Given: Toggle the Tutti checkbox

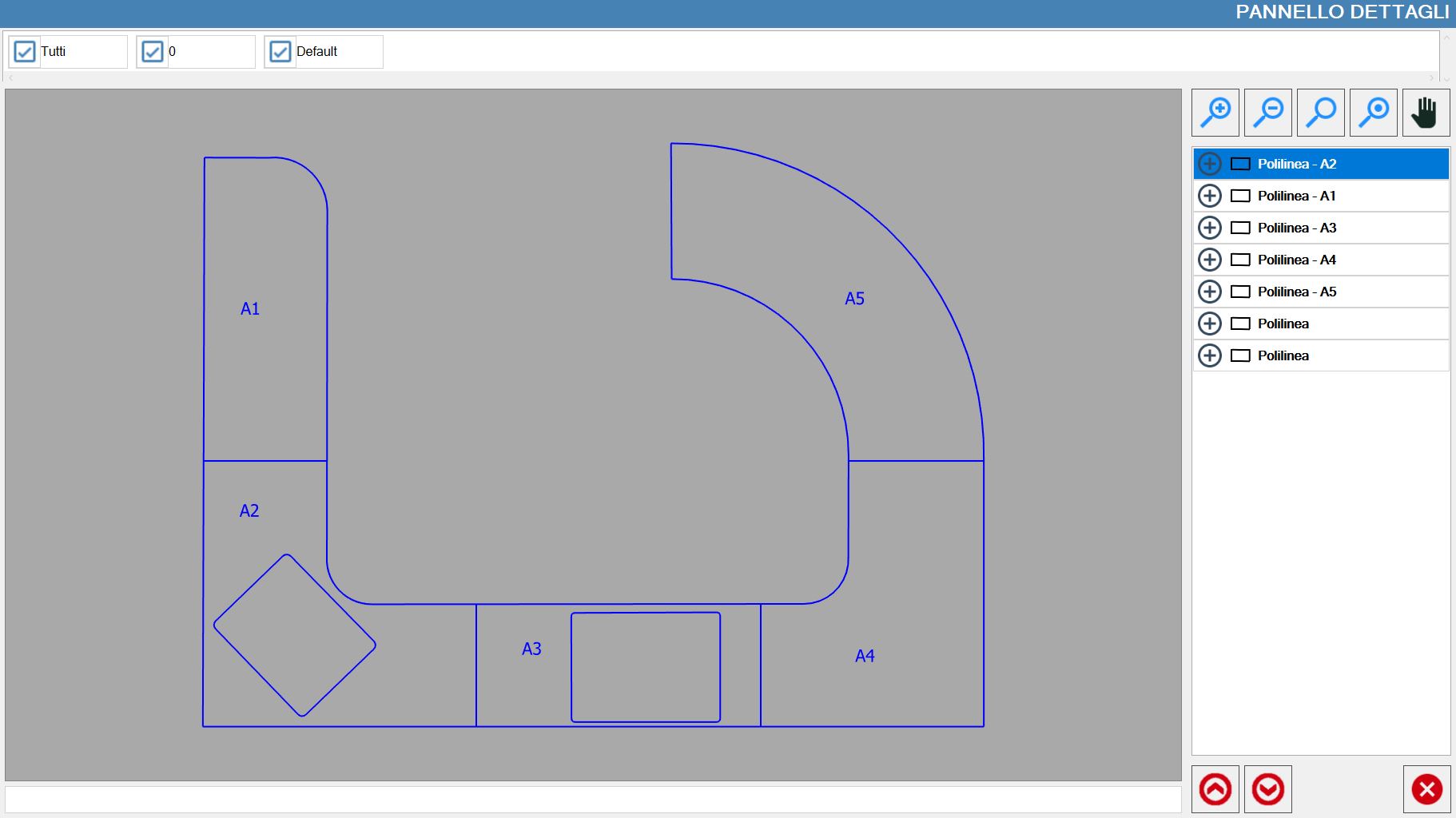Looking at the screenshot, I should (x=25, y=52).
